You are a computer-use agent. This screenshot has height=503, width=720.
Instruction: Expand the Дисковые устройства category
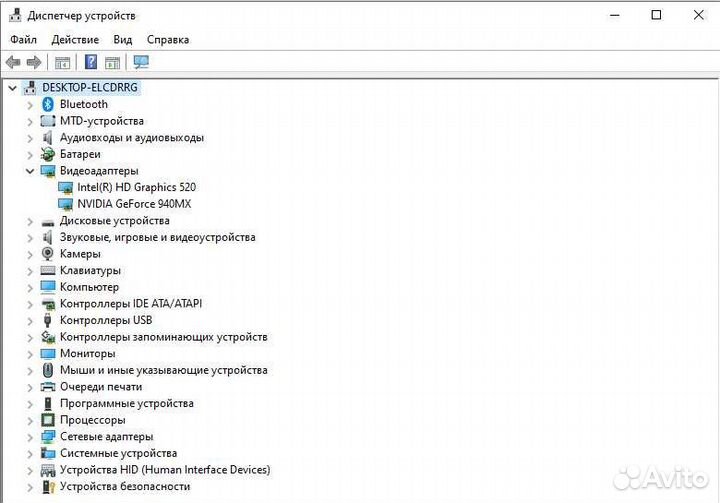click(30, 221)
